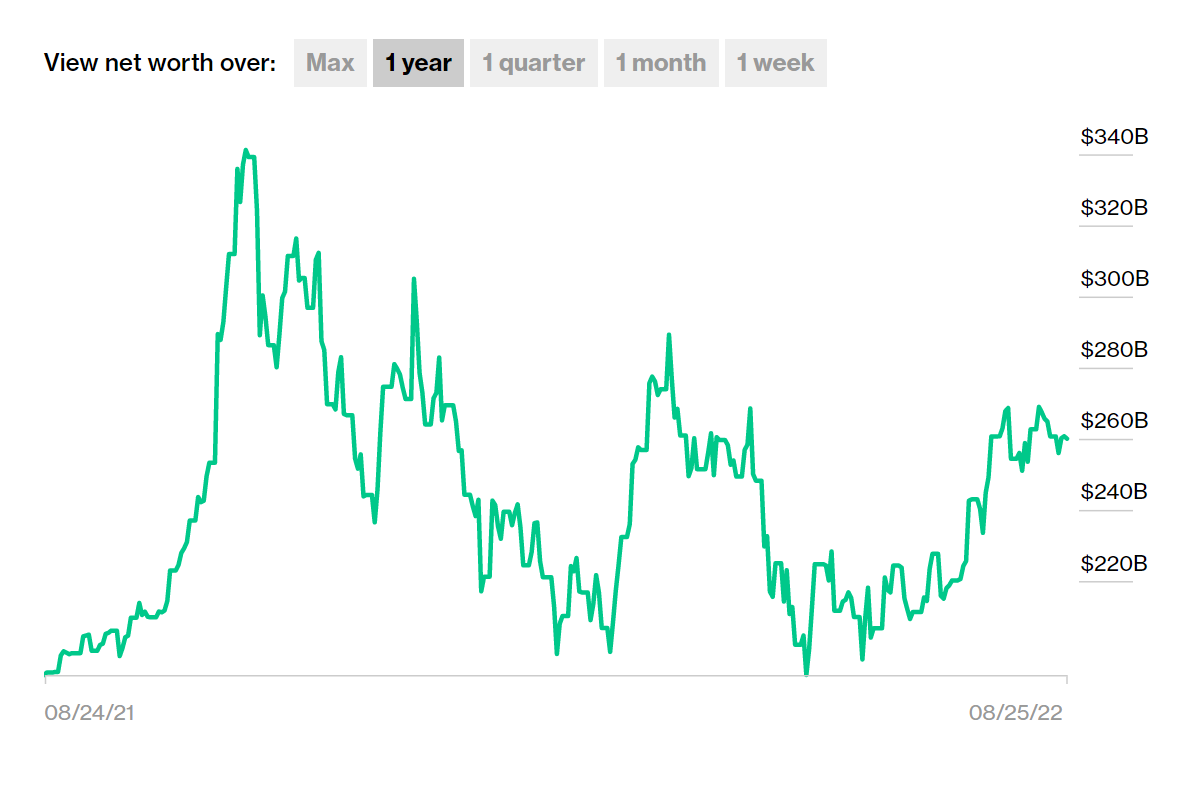
Task: Click the chart's highest peak near $340B
Action: pos(246,151)
